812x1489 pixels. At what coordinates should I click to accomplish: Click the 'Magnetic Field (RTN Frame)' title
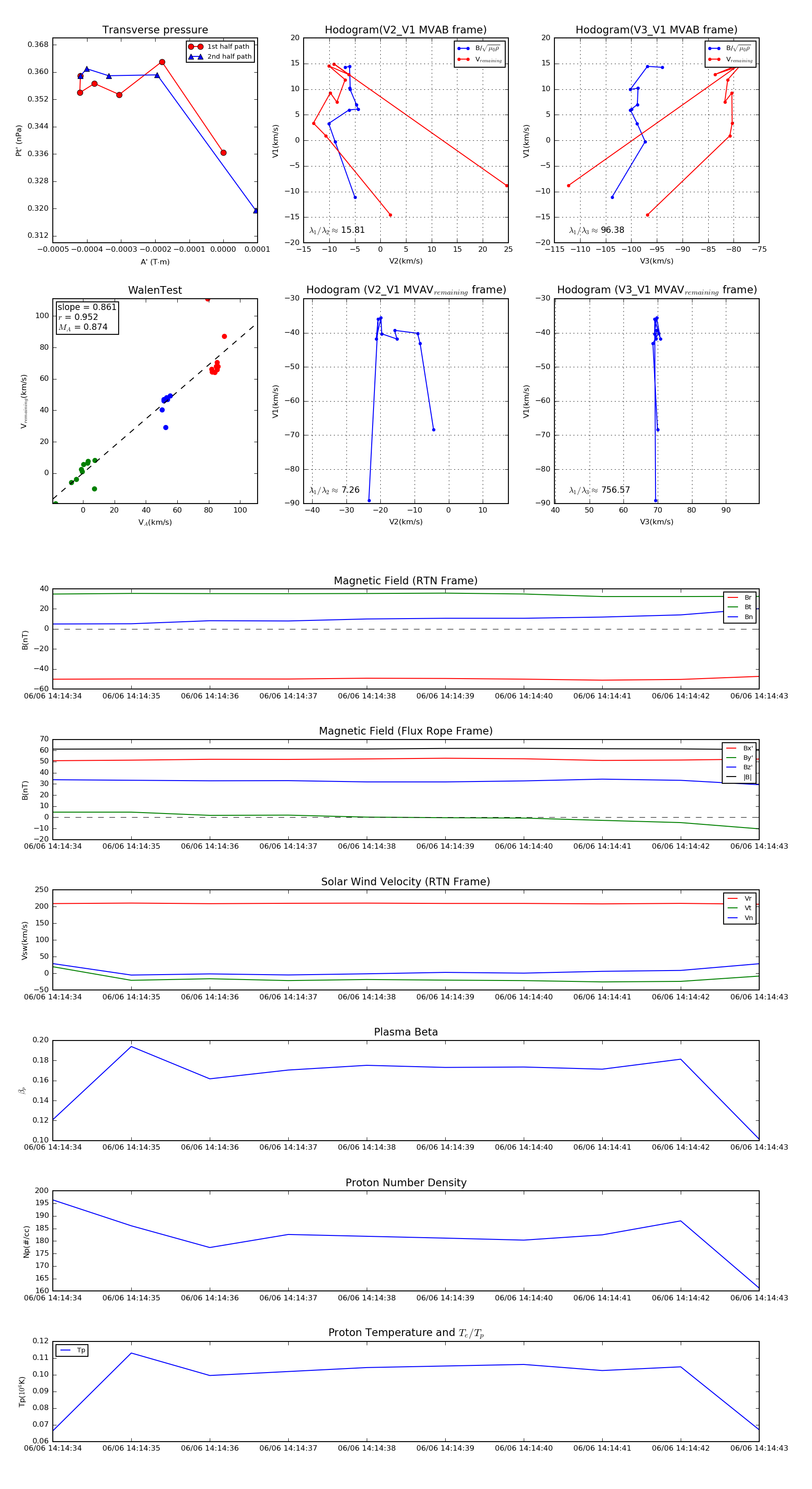(x=406, y=581)
